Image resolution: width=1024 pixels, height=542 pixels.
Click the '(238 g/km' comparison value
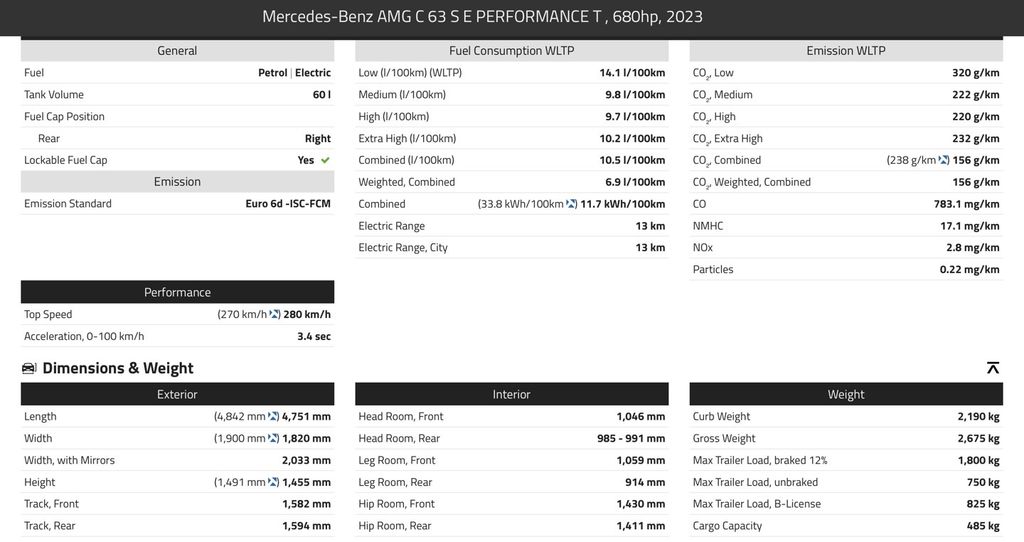point(911,160)
